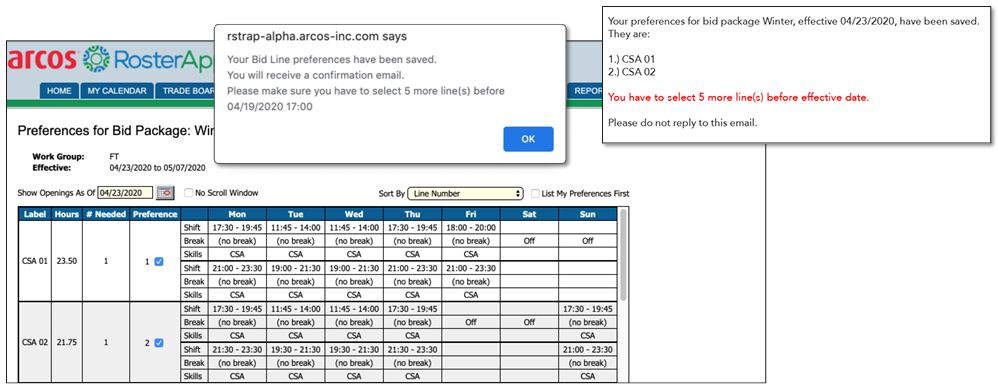Open the MY CALENDAR tab
The image size is (998, 388).
[x=118, y=91]
